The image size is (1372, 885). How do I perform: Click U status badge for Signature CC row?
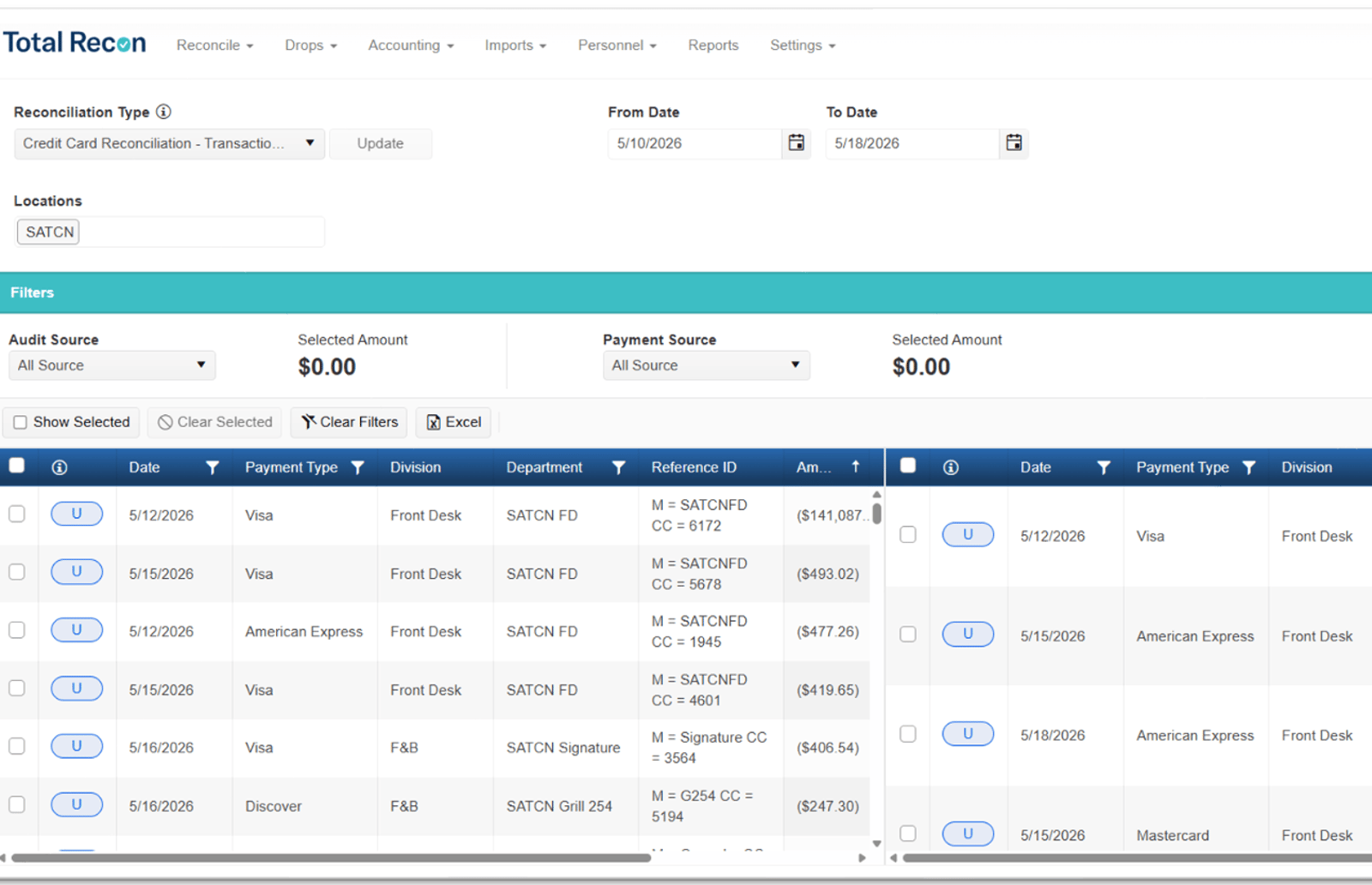76,747
